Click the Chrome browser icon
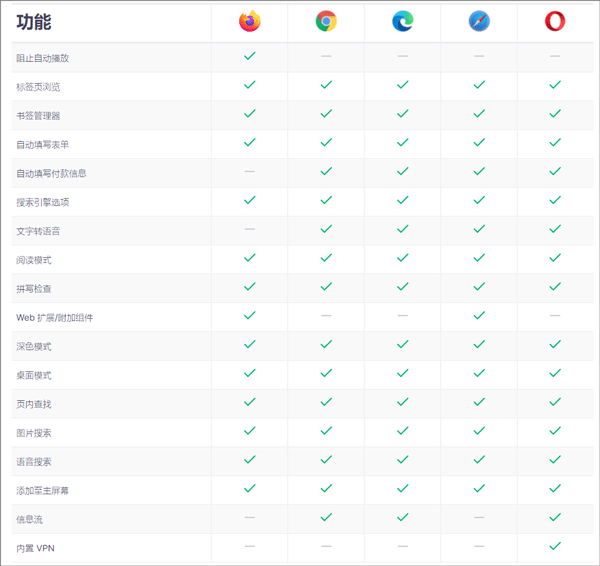Image resolution: width=600 pixels, height=566 pixels. tap(326, 21)
